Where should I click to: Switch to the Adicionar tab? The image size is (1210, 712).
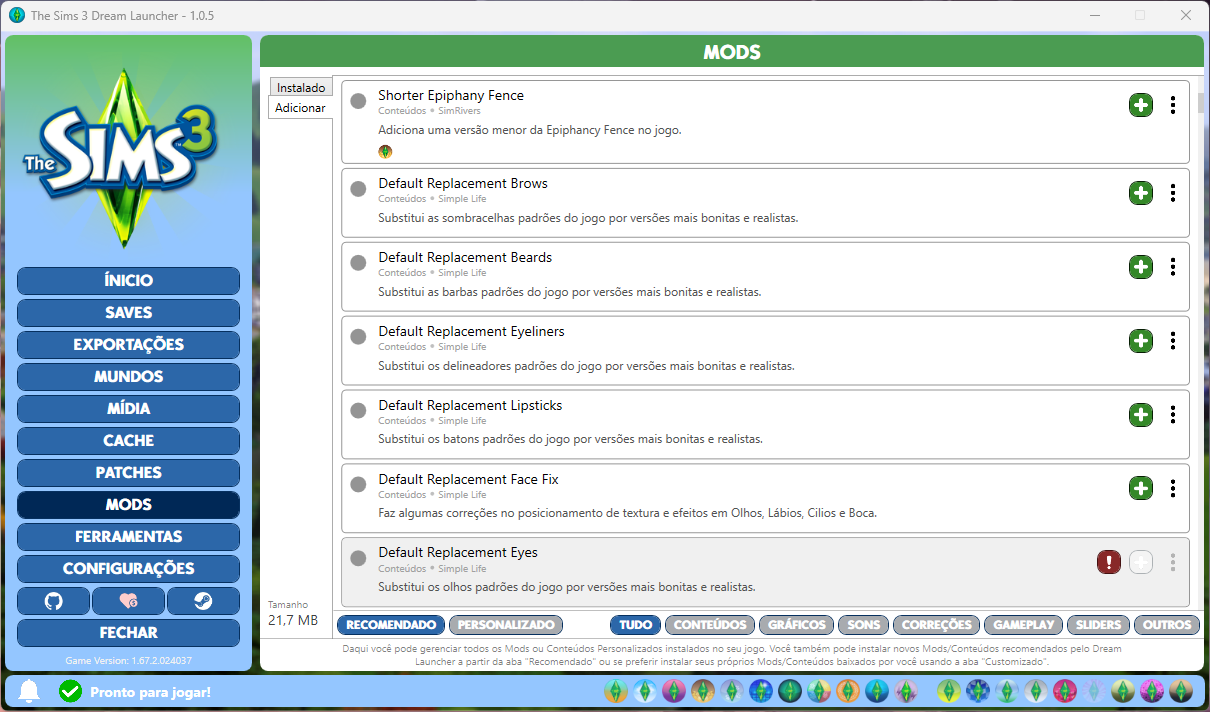click(300, 108)
